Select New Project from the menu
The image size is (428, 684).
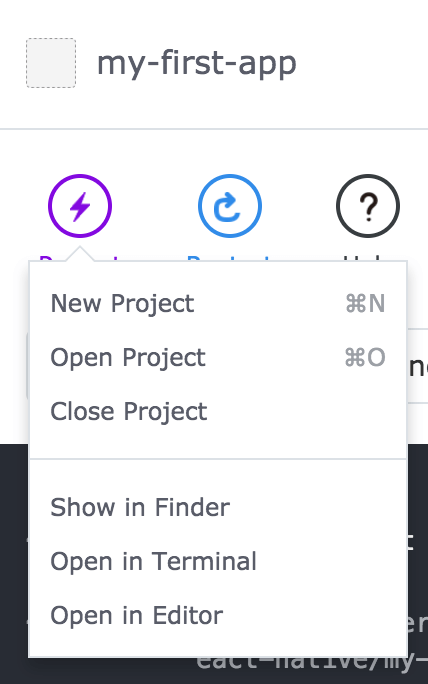point(218,303)
